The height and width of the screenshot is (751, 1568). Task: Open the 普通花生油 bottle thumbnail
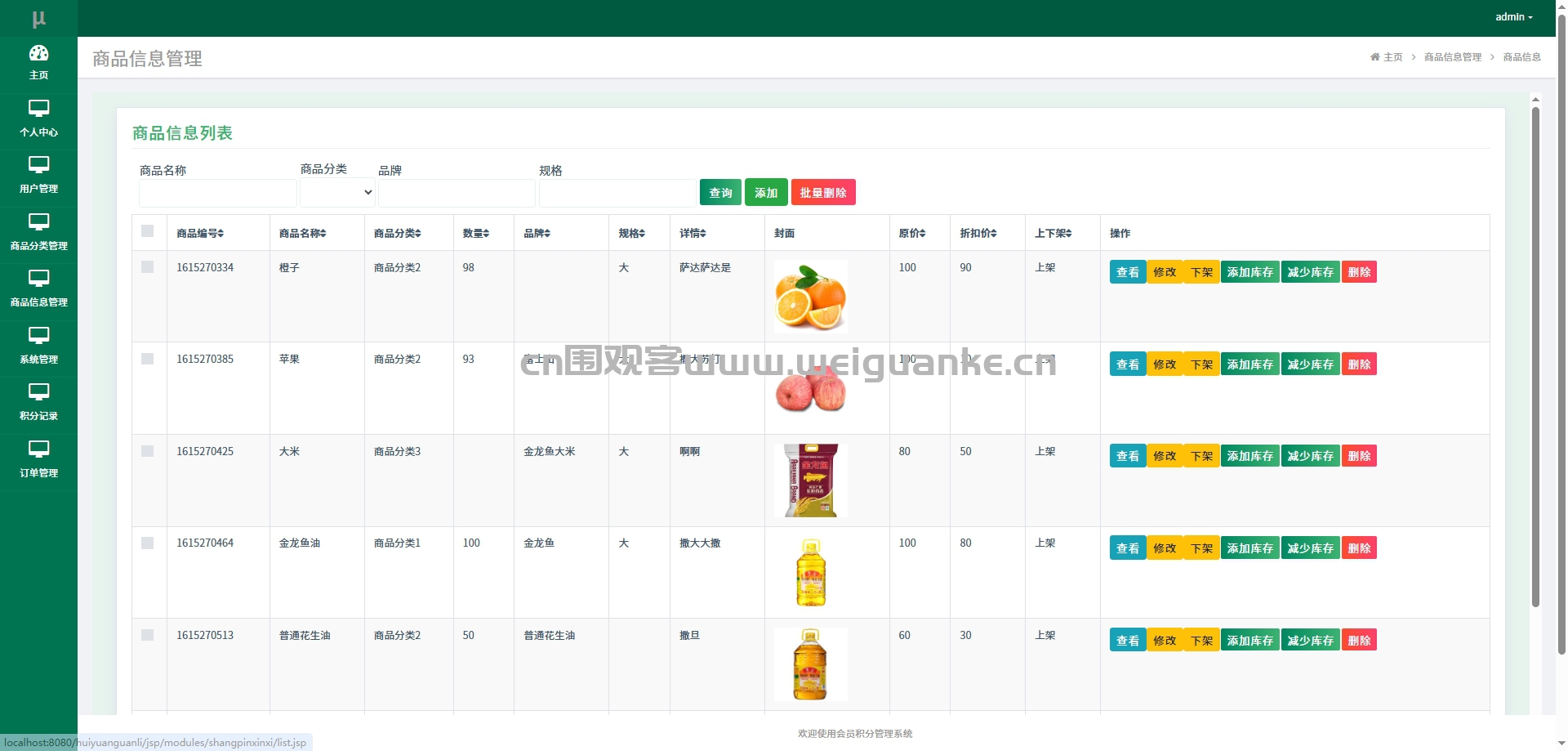(810, 664)
